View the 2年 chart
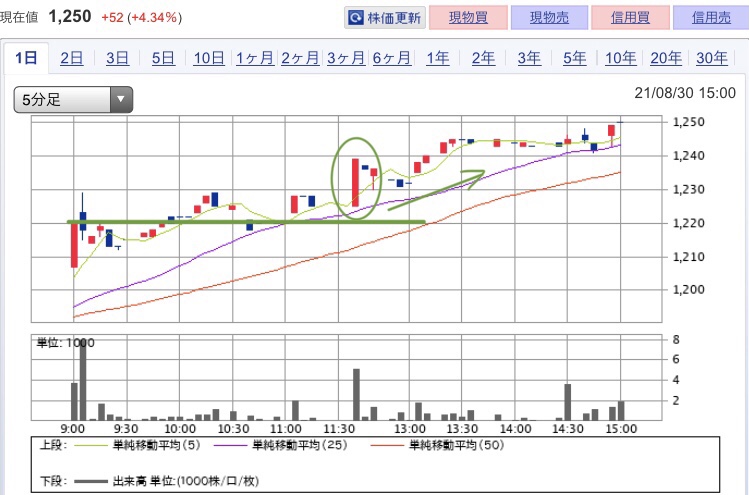The height and width of the screenshot is (495, 749). click(483, 58)
